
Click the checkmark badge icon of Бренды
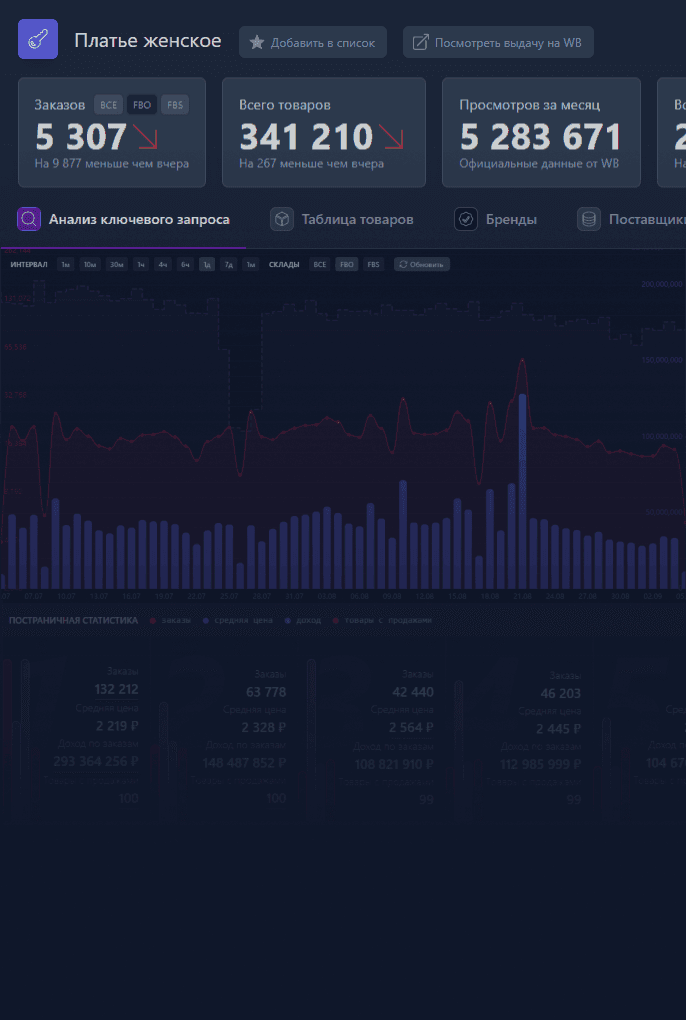466,219
